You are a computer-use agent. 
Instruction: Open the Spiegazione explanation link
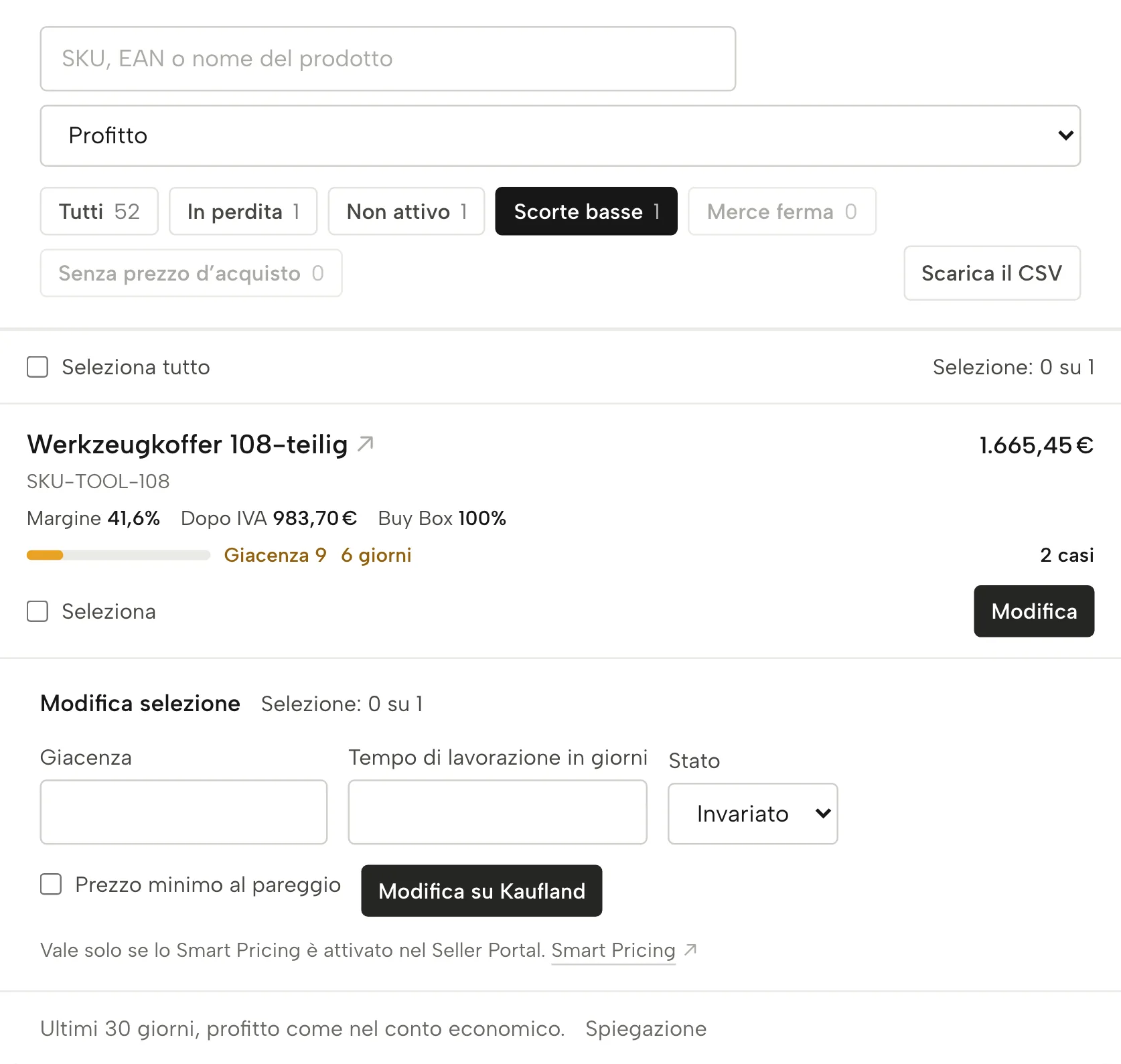646,1029
